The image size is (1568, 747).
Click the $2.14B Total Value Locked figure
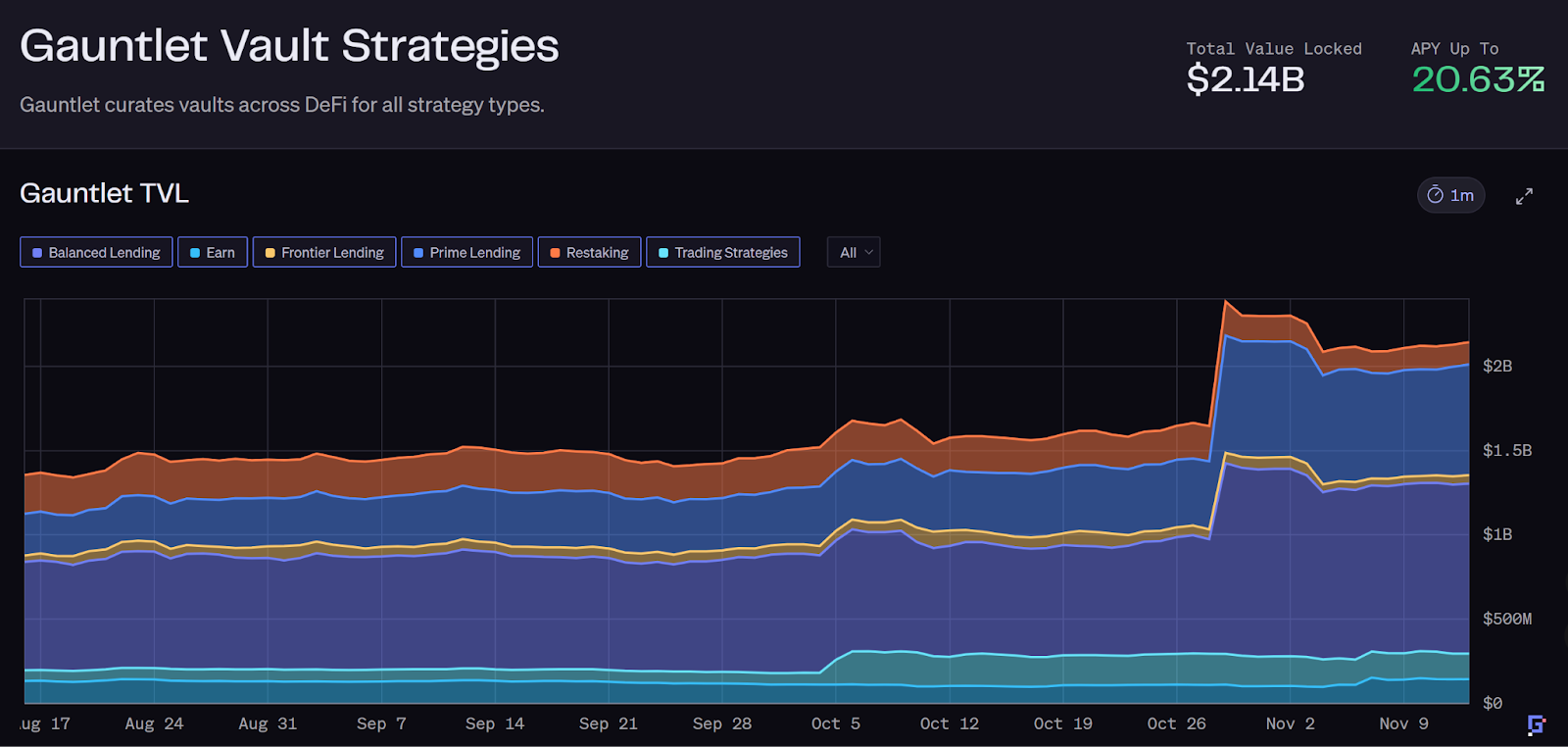tap(1245, 79)
